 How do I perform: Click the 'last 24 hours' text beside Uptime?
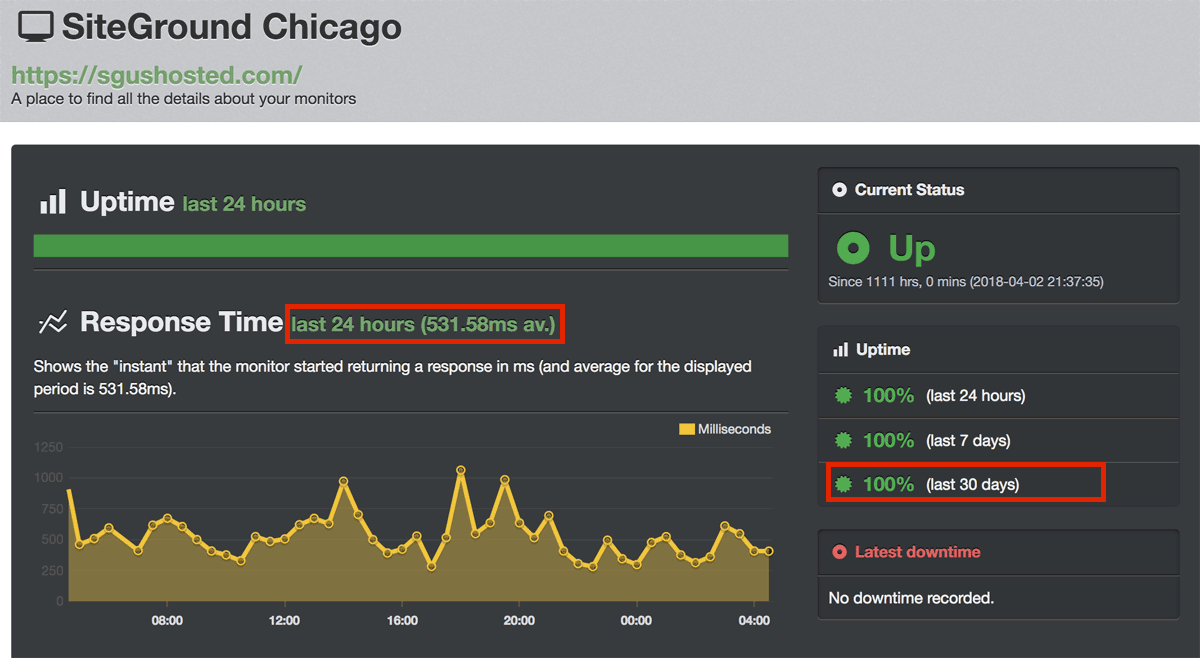tap(244, 204)
